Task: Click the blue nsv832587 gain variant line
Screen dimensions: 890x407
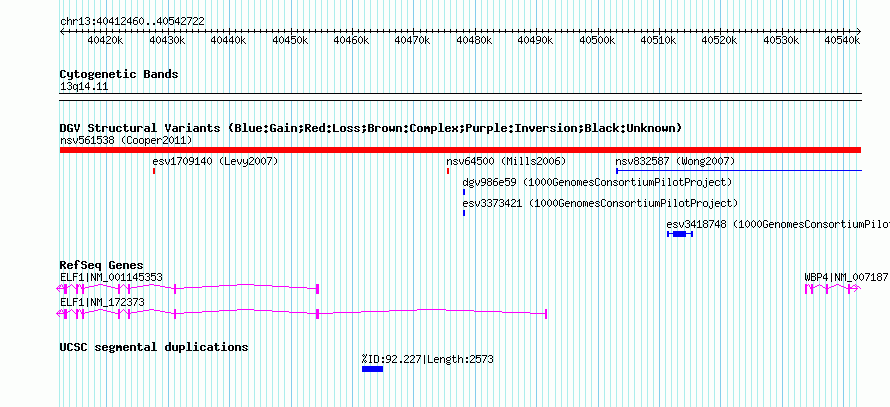Action: coord(739,170)
